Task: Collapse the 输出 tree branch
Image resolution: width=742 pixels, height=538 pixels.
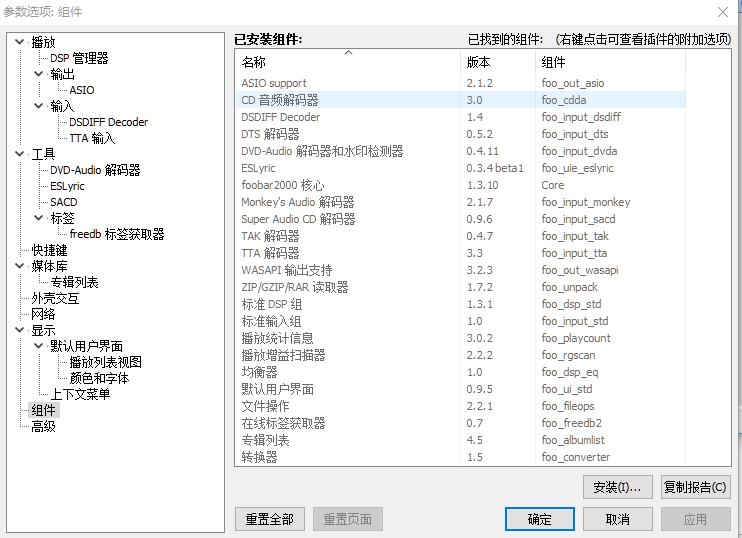Action: [39, 74]
